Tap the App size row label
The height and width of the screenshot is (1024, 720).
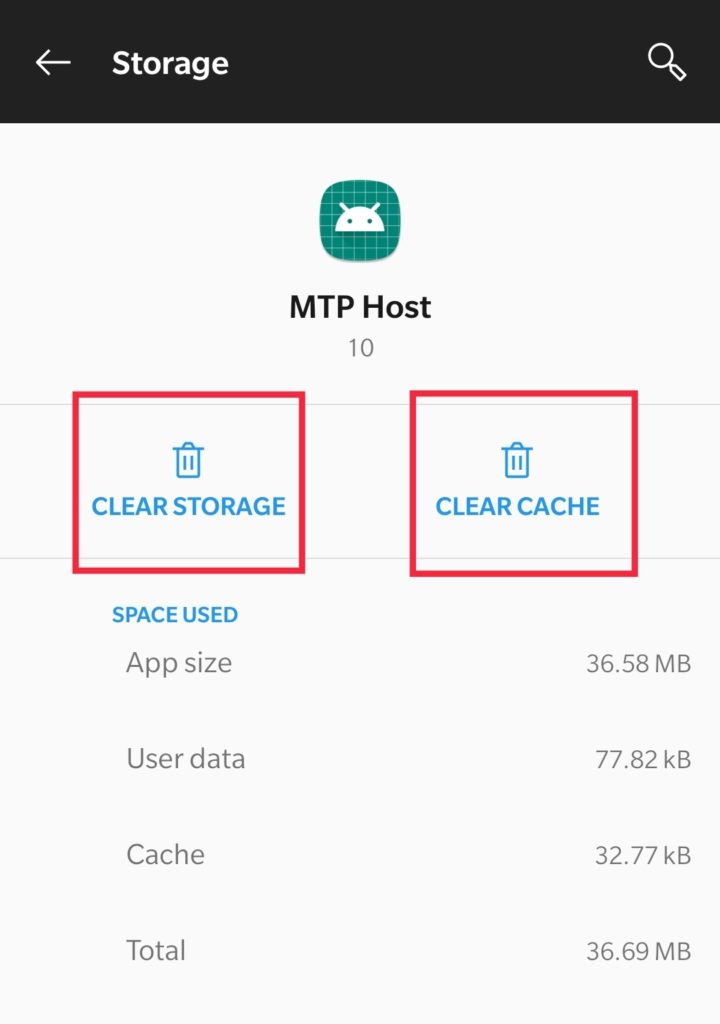(179, 663)
